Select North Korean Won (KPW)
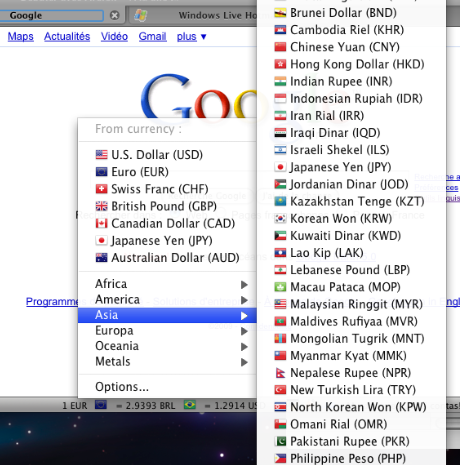 (x=352, y=407)
